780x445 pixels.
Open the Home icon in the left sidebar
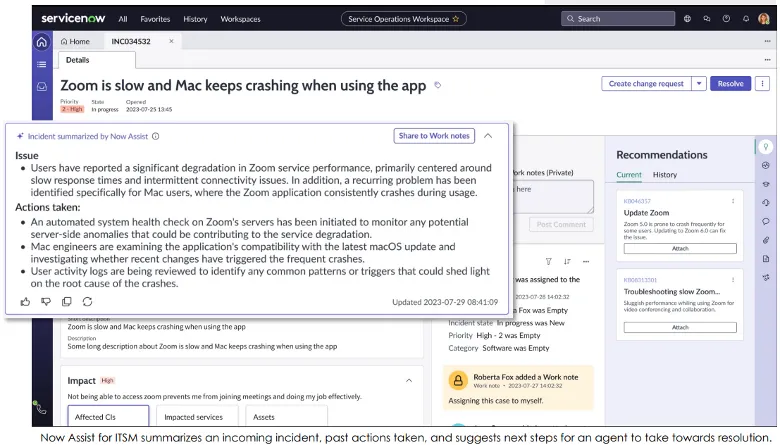point(42,42)
